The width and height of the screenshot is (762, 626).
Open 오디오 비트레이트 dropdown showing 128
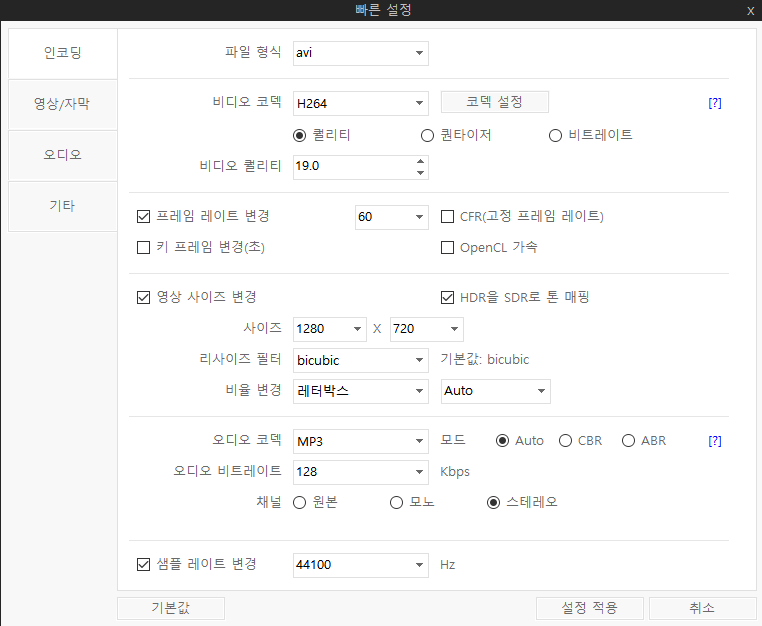click(x=361, y=472)
